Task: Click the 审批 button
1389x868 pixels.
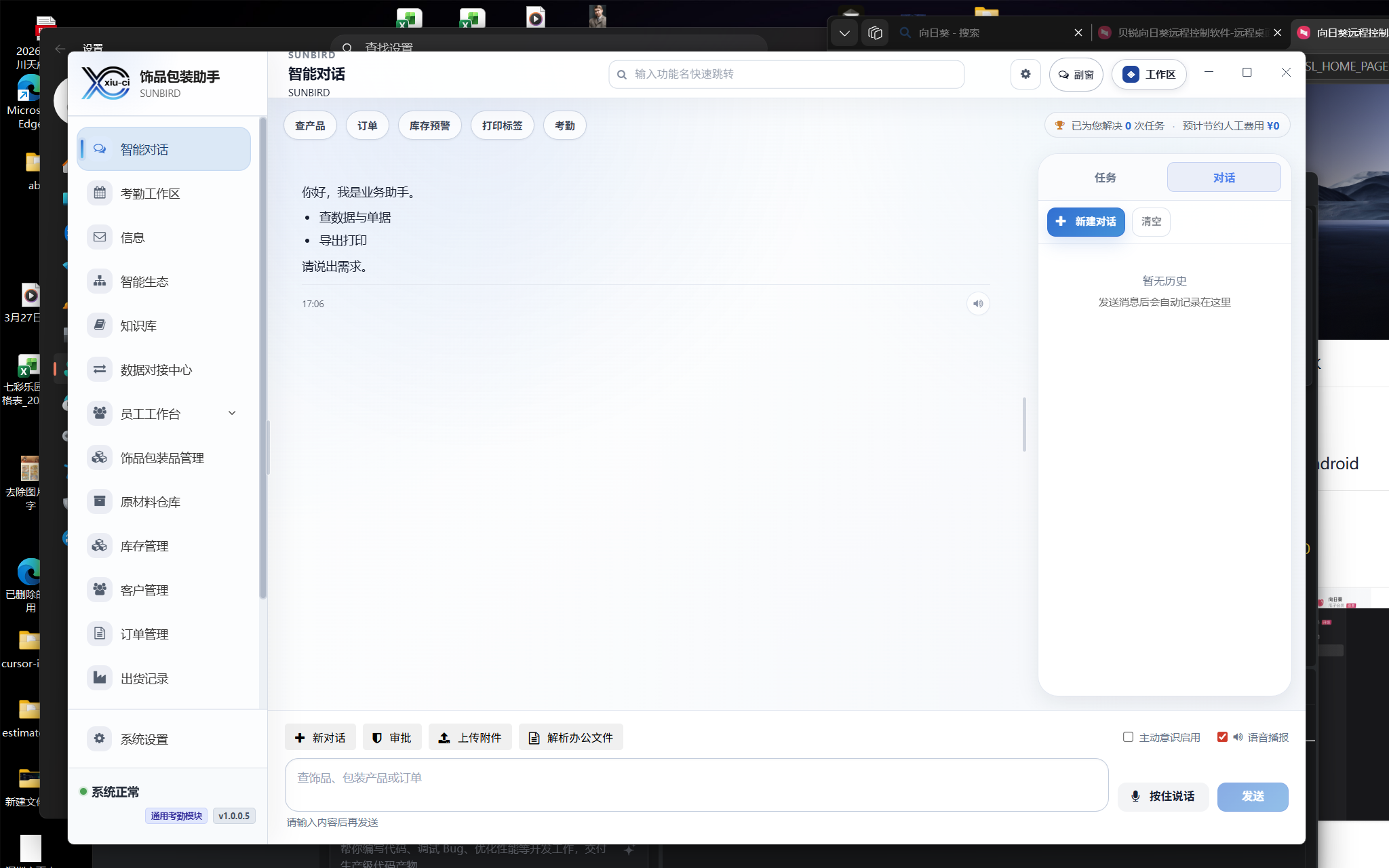Action: point(392,737)
